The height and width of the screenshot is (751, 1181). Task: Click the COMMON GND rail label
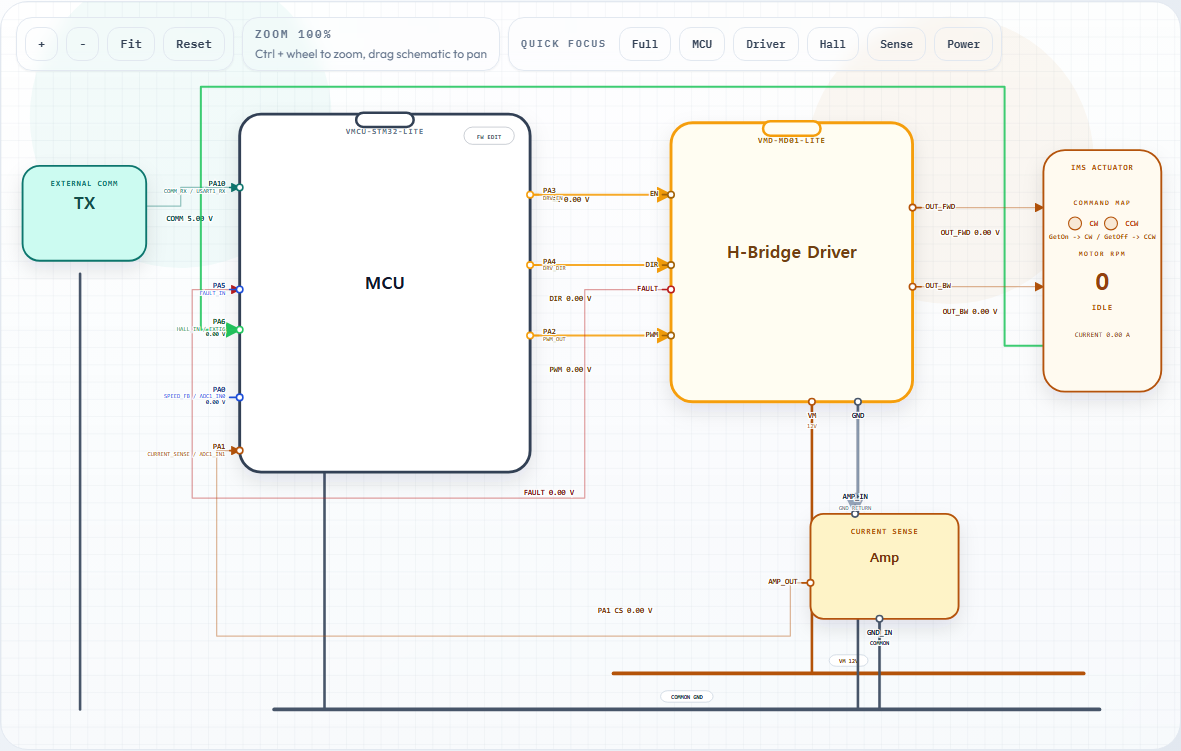[x=687, y=697]
